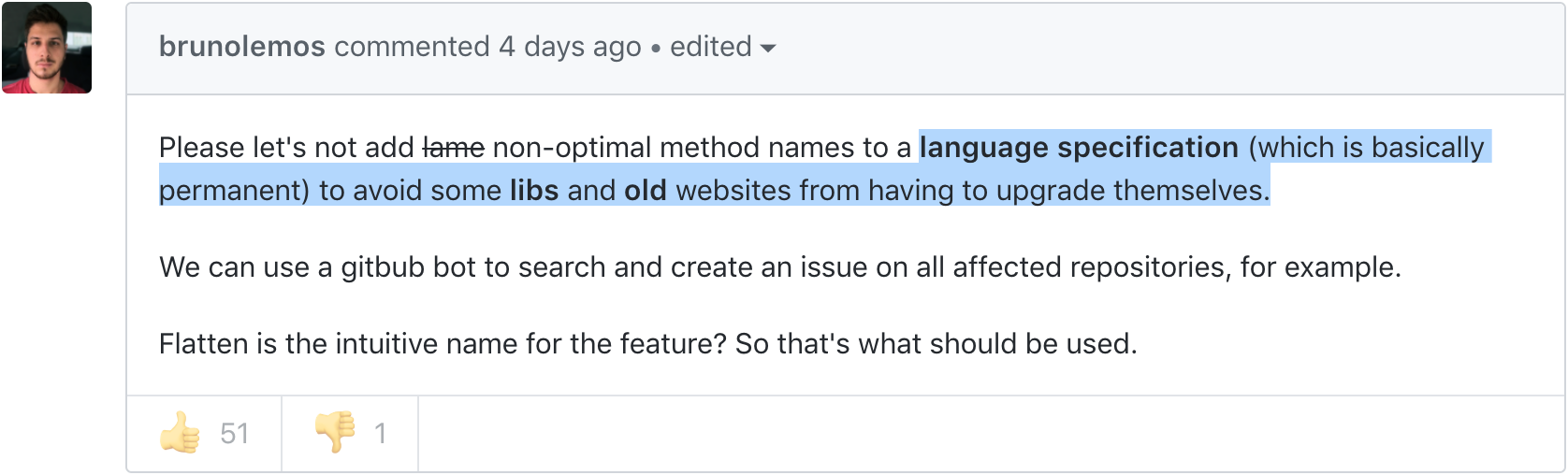Screen dimensions: 1568x475
Task: Click the struck-through word "lame"
Action: pyautogui.click(x=454, y=148)
